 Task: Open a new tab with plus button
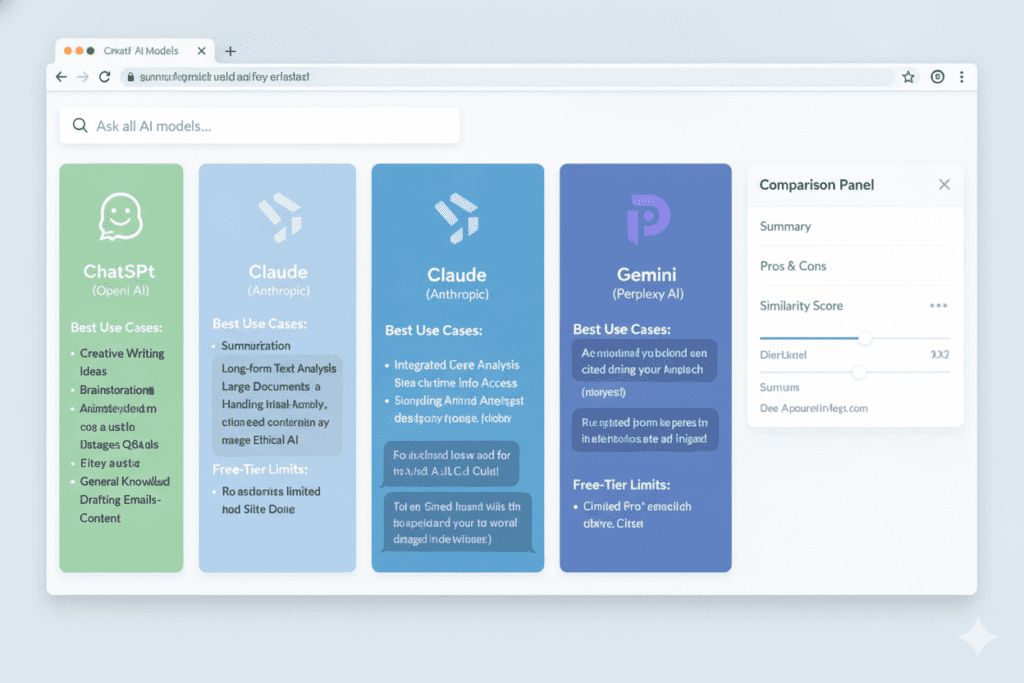click(231, 51)
